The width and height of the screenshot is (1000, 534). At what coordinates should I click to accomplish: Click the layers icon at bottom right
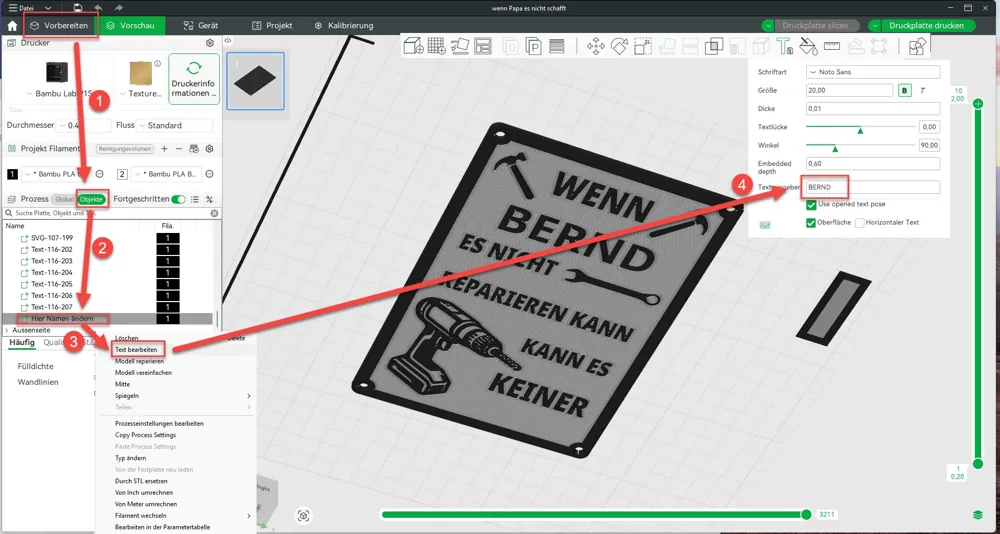pos(978,514)
